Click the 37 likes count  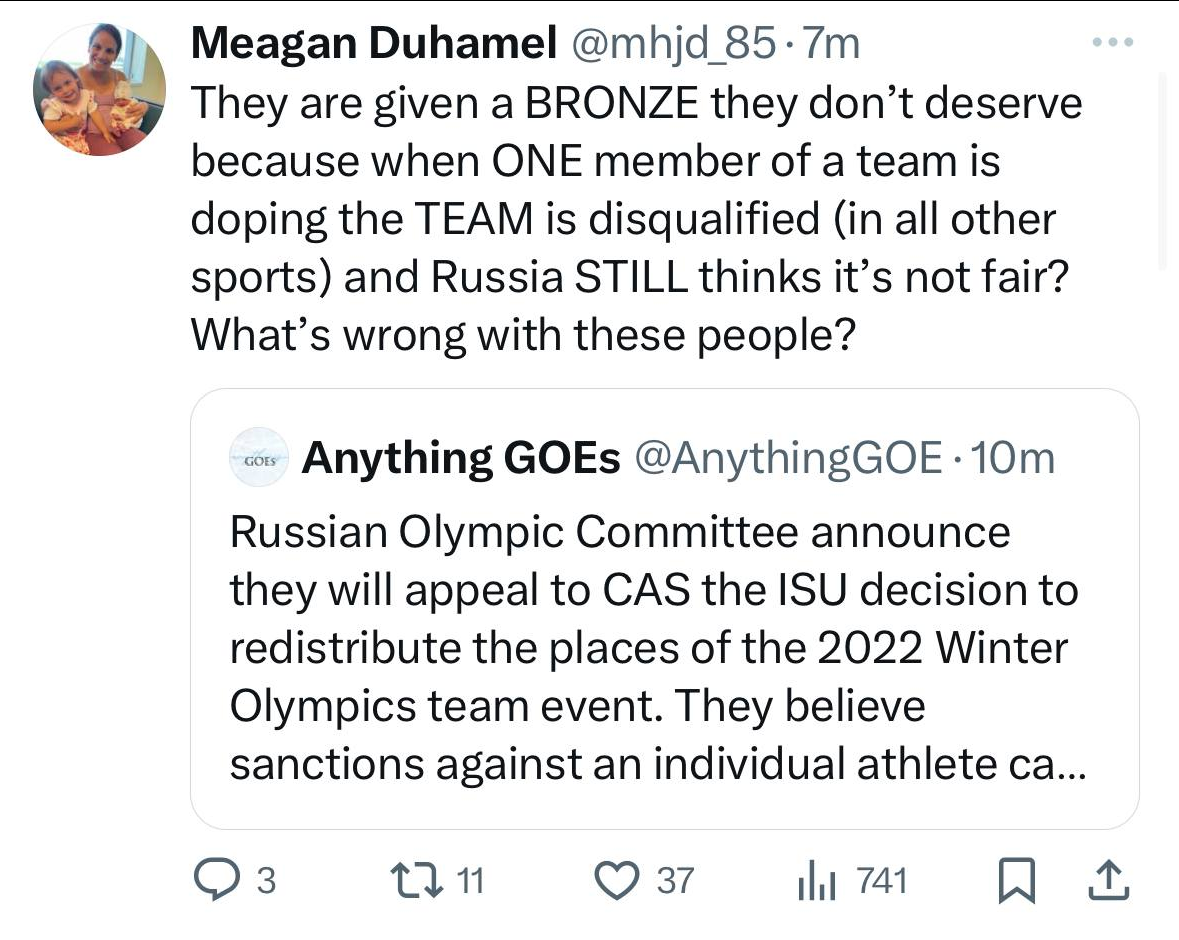point(675,880)
